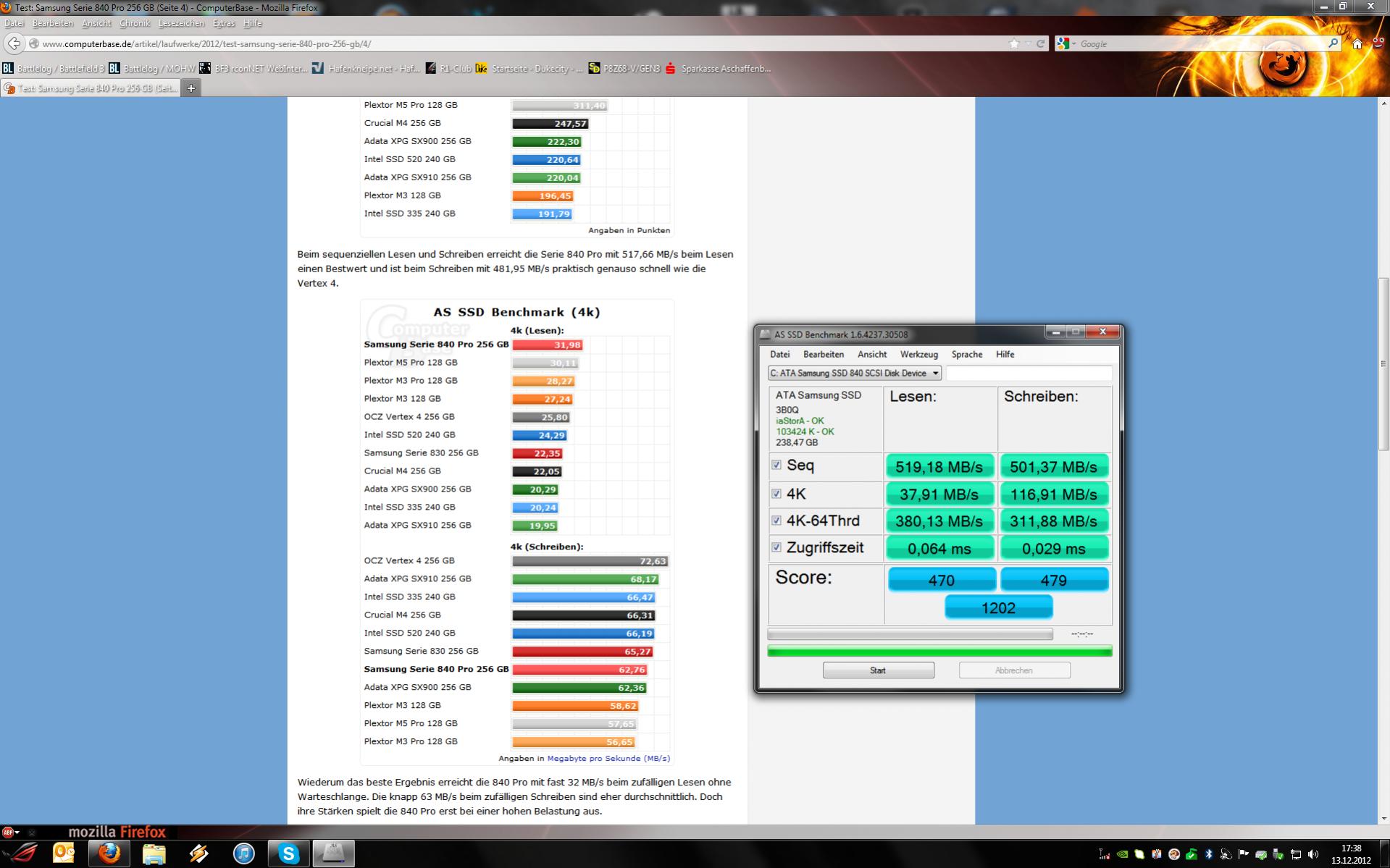The width and height of the screenshot is (1390, 868).
Task: Select AS SSD Benchmark taskbar button
Action: click(x=334, y=854)
